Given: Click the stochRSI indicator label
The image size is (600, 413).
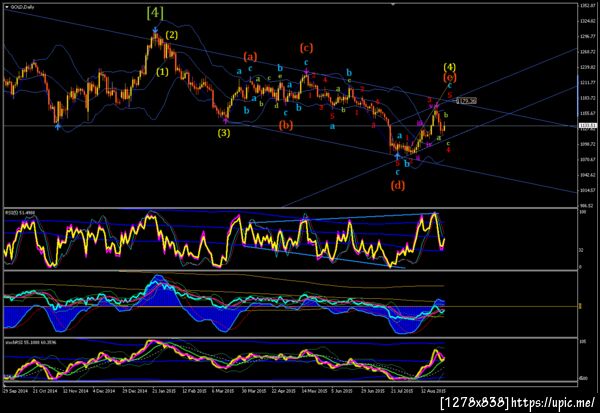Looking at the screenshot, I should [x=30, y=342].
